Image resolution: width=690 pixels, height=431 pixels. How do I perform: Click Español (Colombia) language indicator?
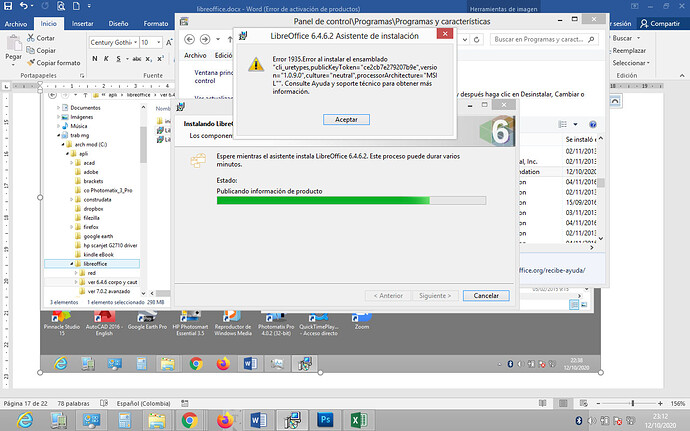tap(143, 403)
